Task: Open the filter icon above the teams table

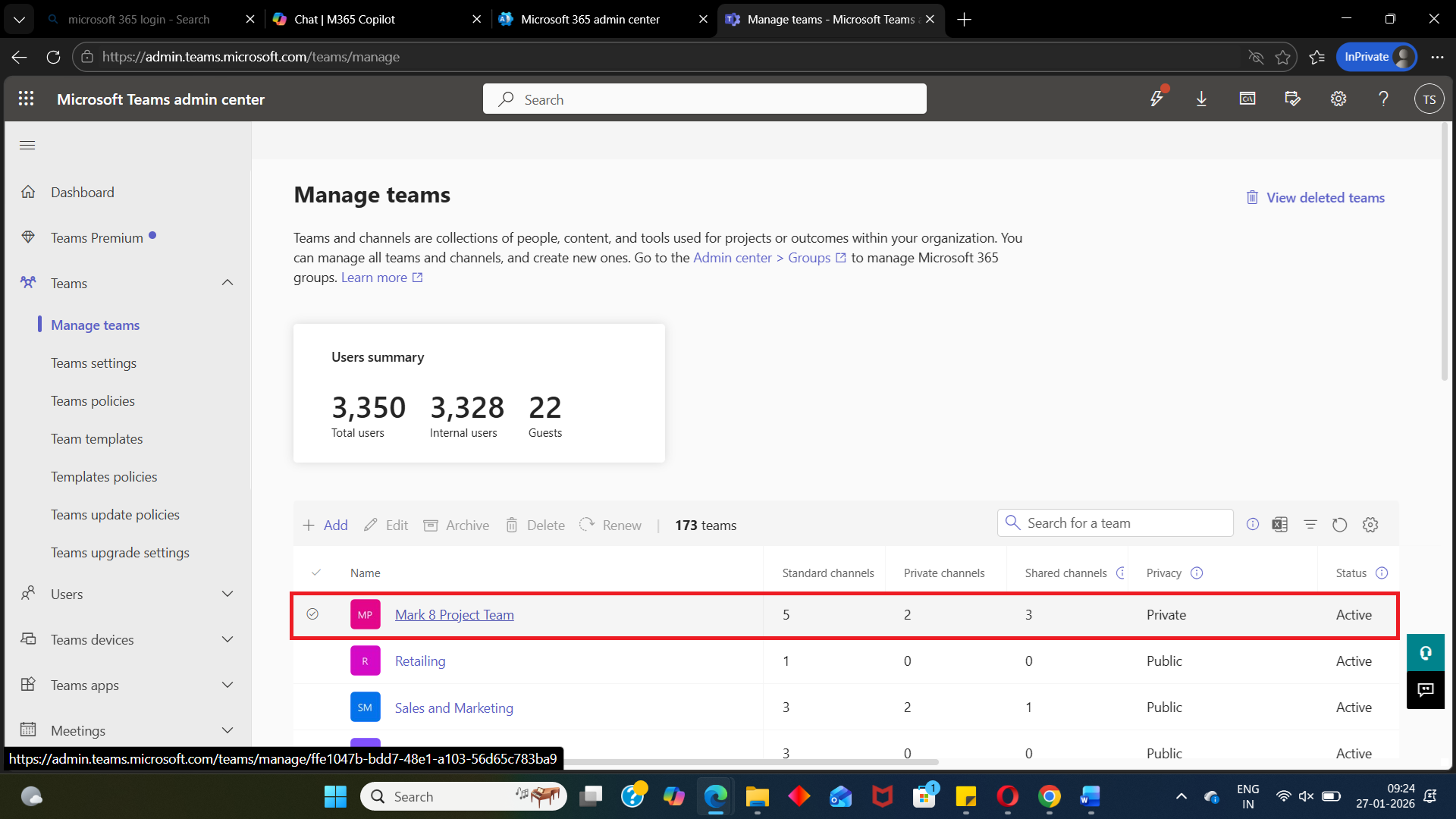Action: (1310, 524)
